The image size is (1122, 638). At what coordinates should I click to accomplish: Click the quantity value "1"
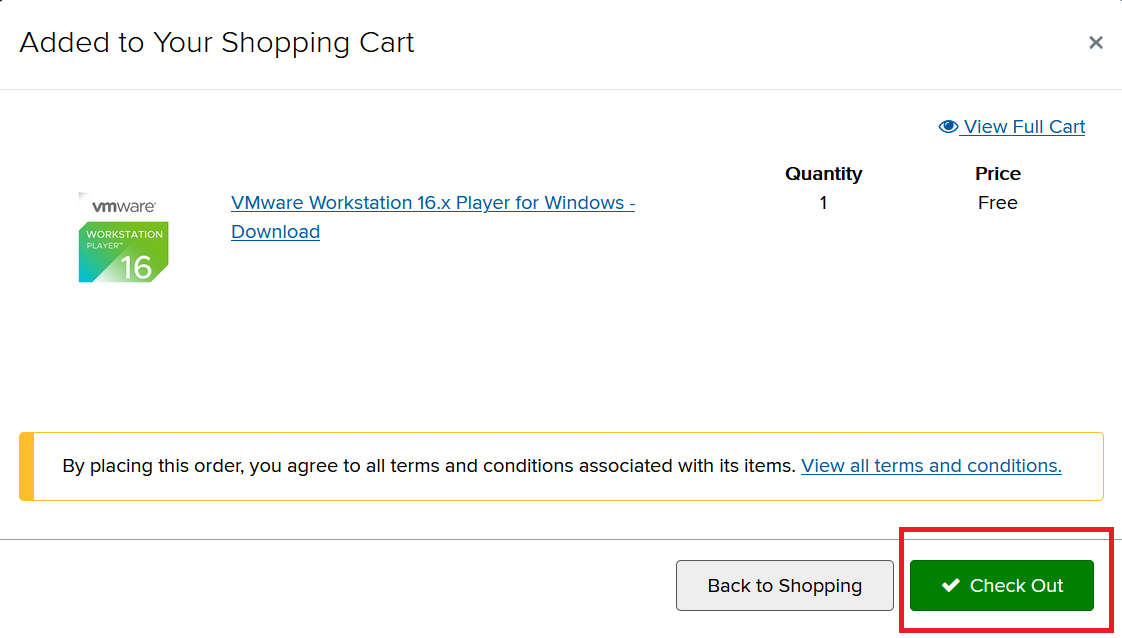coord(823,203)
